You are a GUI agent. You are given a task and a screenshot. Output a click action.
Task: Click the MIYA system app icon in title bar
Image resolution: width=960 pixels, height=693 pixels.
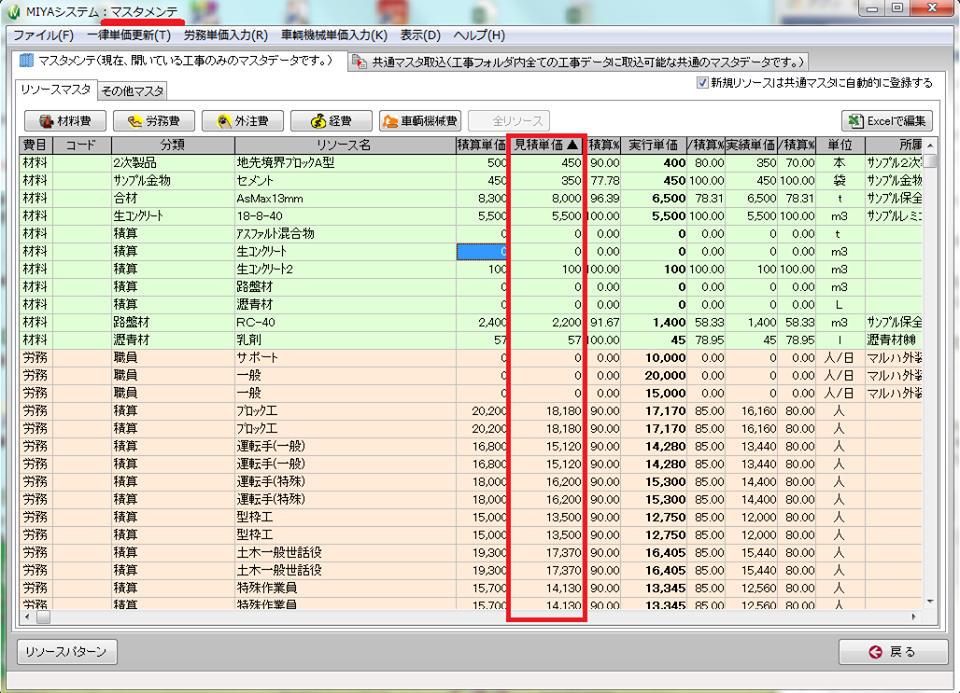[x=13, y=12]
